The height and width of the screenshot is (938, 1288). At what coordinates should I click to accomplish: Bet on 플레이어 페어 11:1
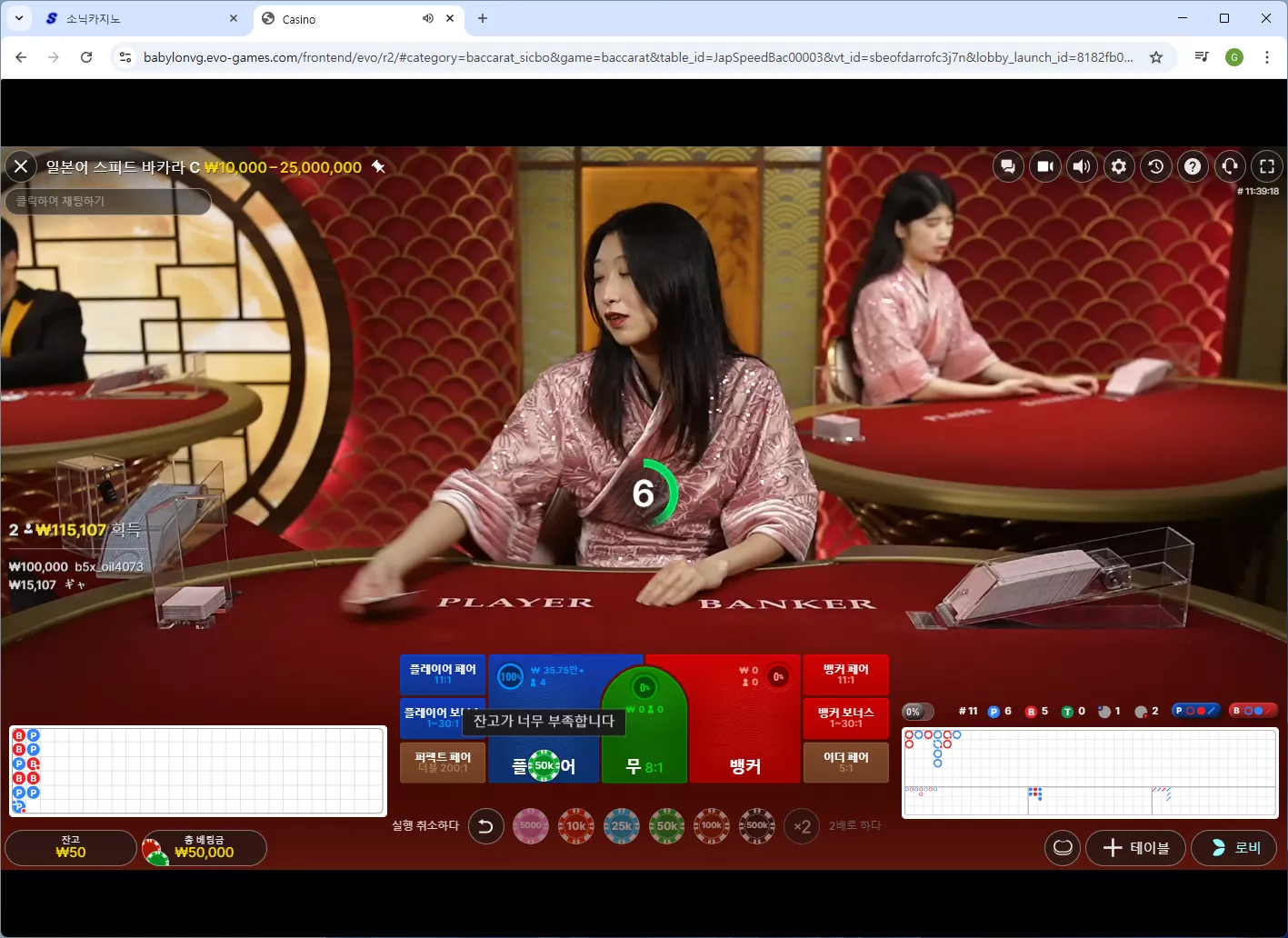443,674
